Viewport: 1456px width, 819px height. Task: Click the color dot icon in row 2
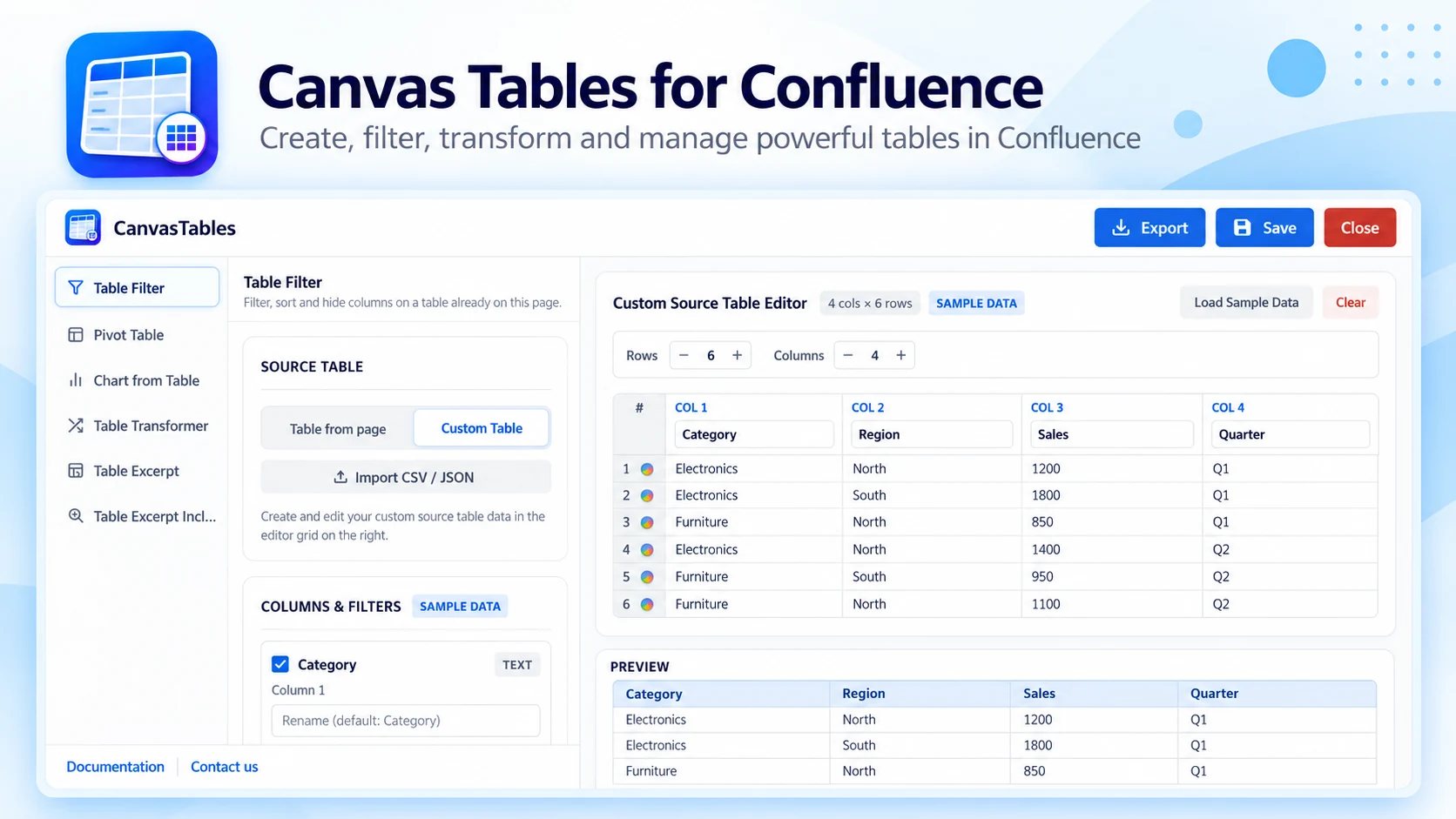[x=647, y=496]
